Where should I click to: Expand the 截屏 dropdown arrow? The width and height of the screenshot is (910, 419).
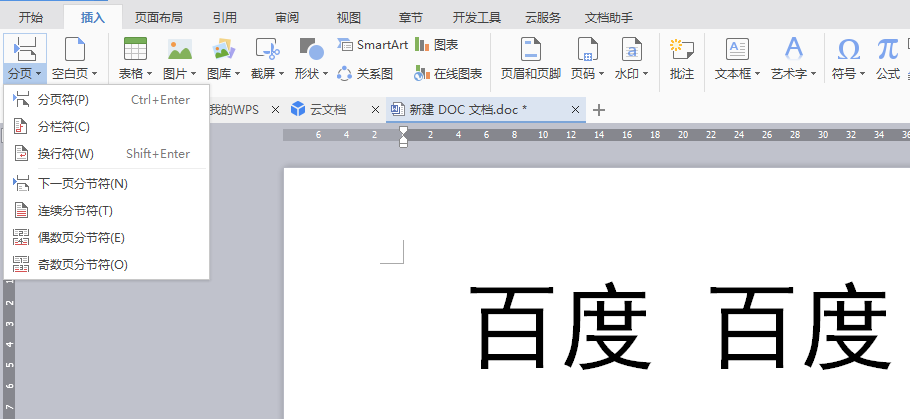[281, 74]
